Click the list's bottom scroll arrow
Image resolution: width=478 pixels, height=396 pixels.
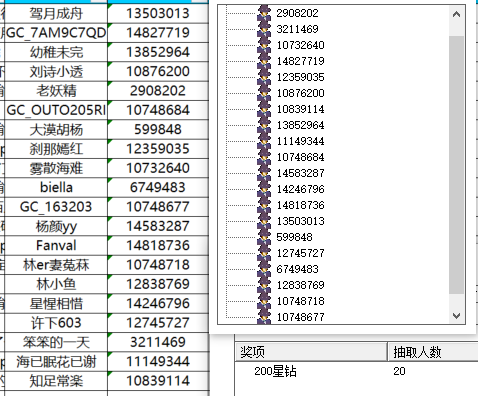[456, 315]
